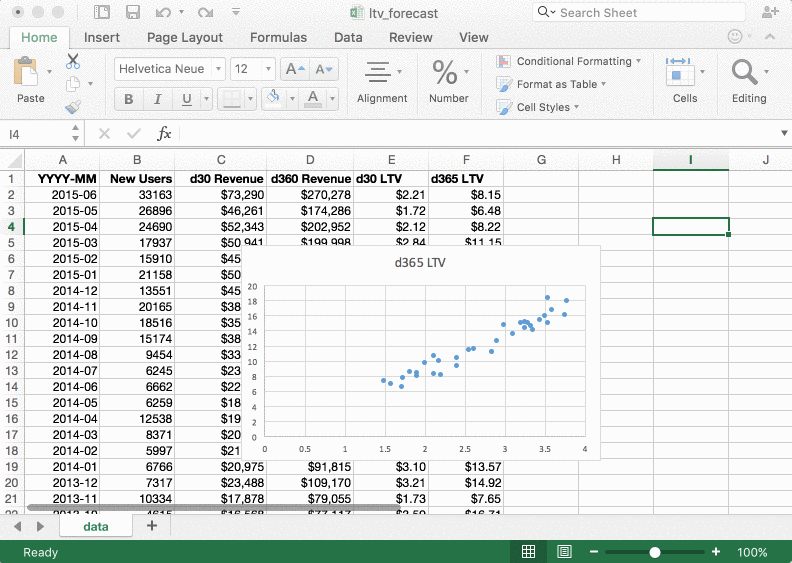Open the Quick Access Toolbar customize arrow
The width and height of the screenshot is (792, 563).
click(x=235, y=12)
